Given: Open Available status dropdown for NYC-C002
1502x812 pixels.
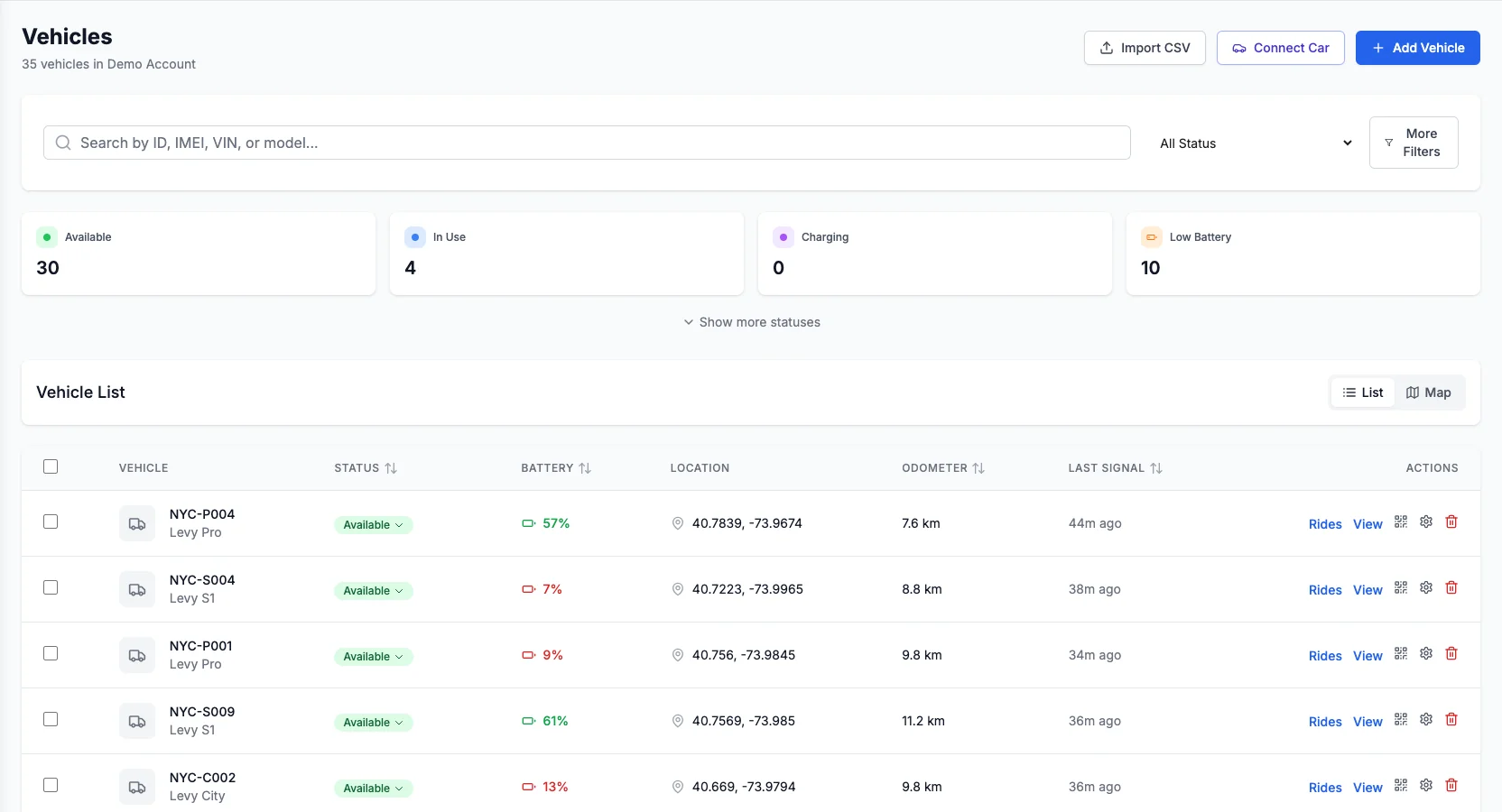Looking at the screenshot, I should point(374,788).
